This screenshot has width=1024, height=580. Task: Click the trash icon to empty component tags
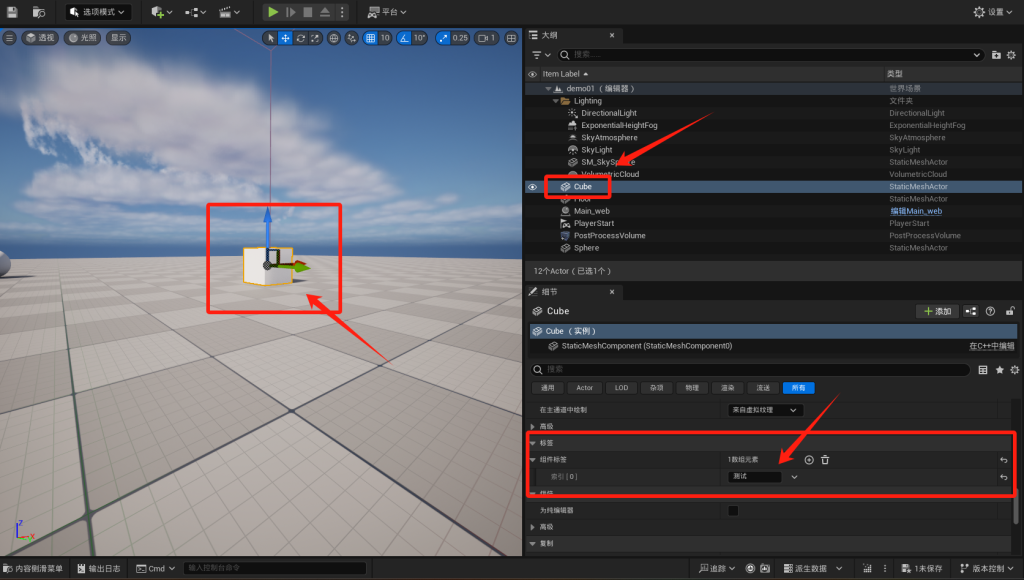click(825, 459)
